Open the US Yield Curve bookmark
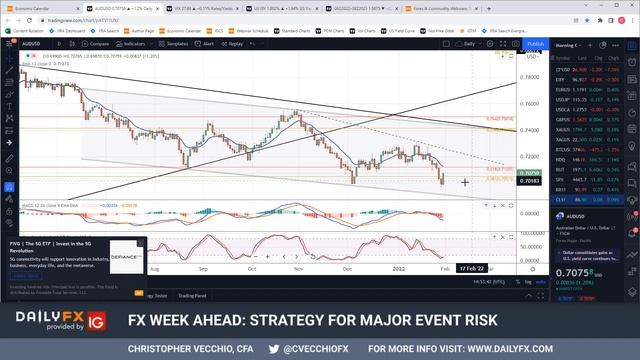This screenshot has width=640, height=360. pyautogui.click(x=398, y=31)
